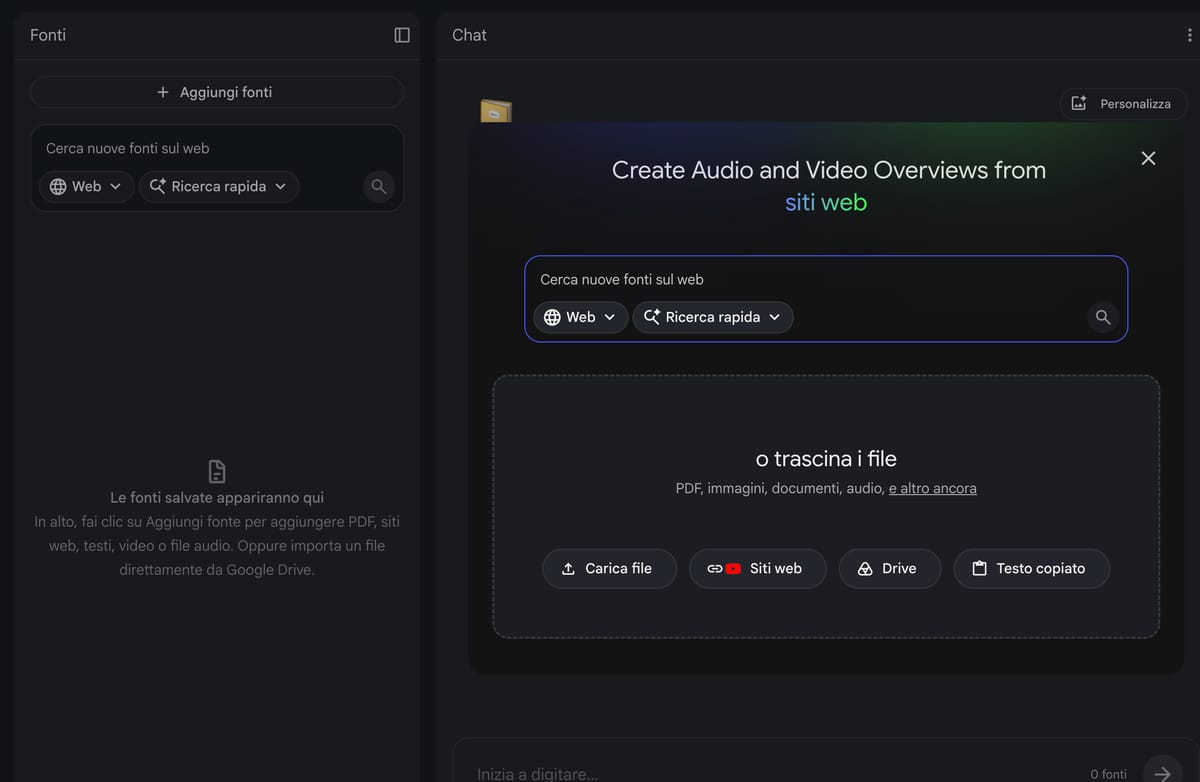The width and height of the screenshot is (1200, 782).
Task: Click the Testo copiato button
Action: [x=1031, y=568]
